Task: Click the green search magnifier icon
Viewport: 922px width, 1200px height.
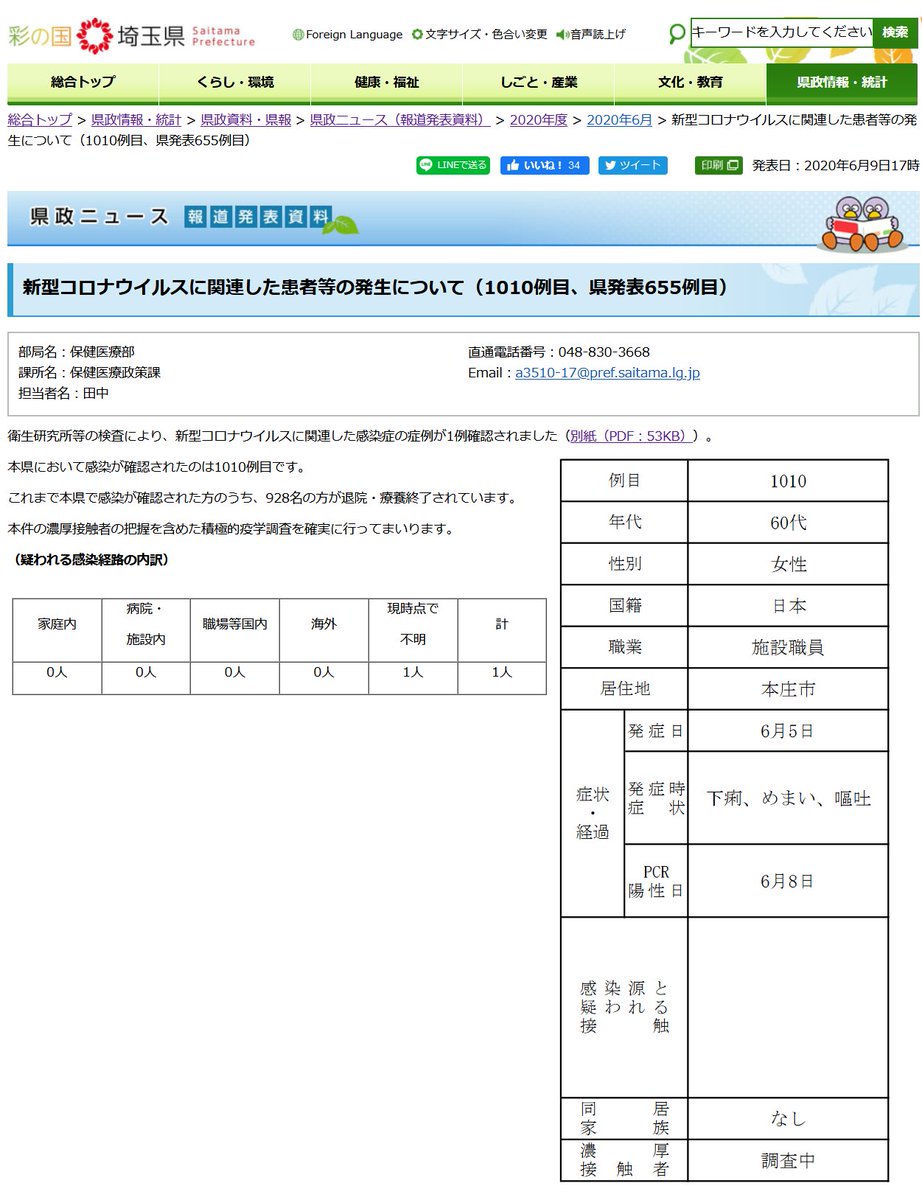Action: (677, 33)
